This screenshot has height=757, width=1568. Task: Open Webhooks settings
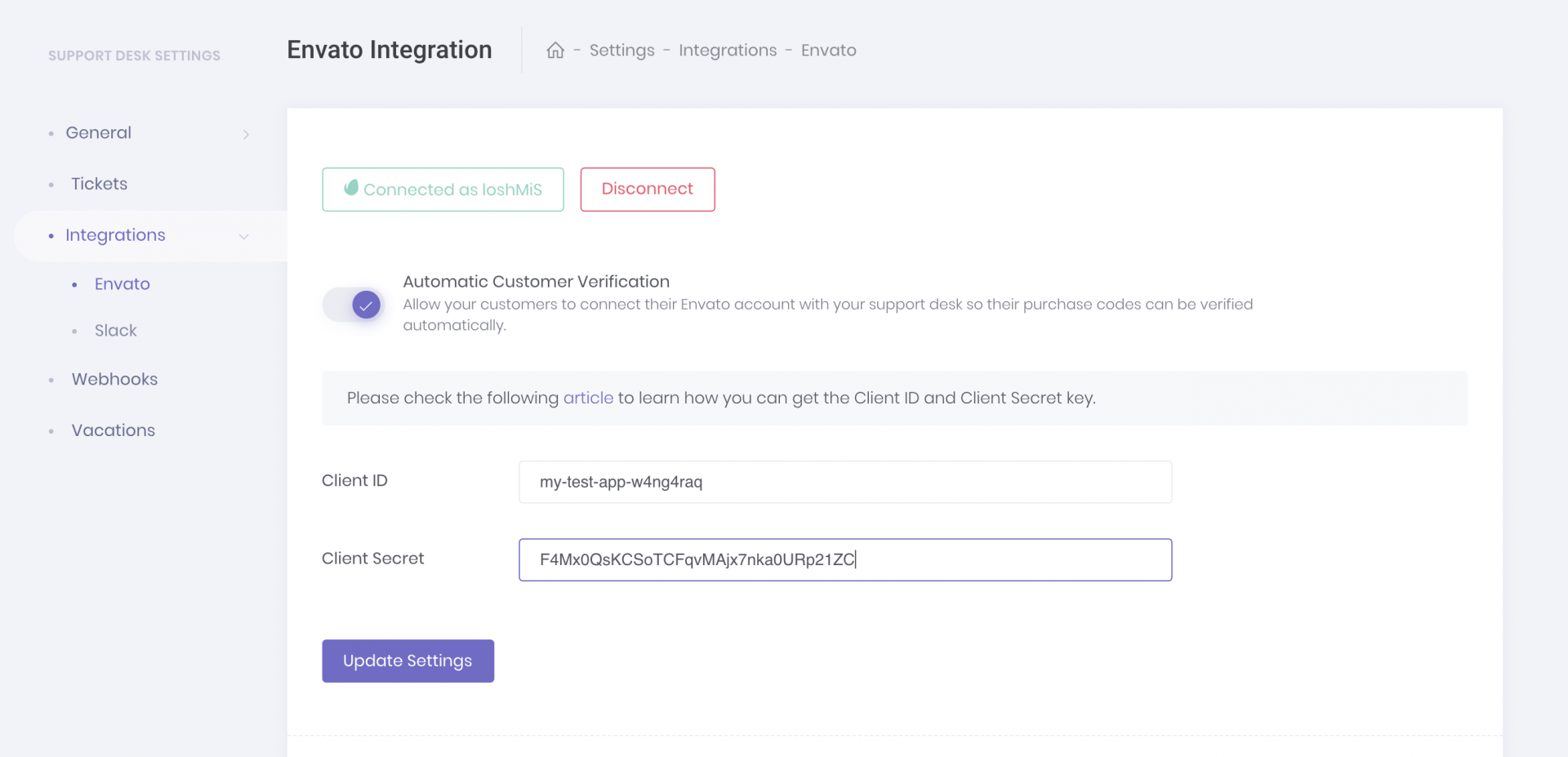tap(114, 379)
